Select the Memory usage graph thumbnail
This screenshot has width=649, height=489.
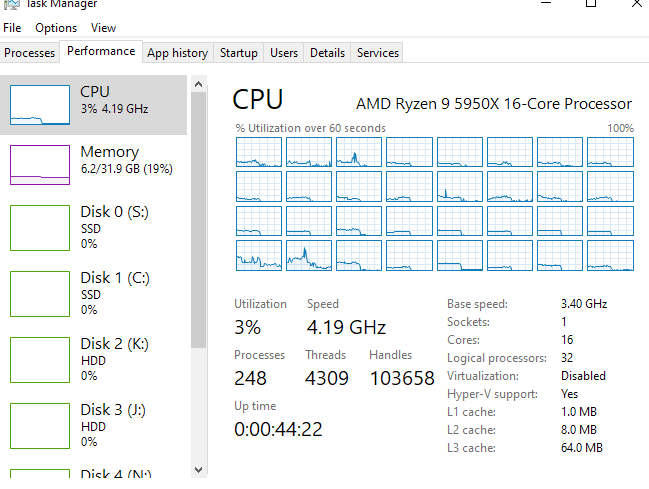(40, 165)
